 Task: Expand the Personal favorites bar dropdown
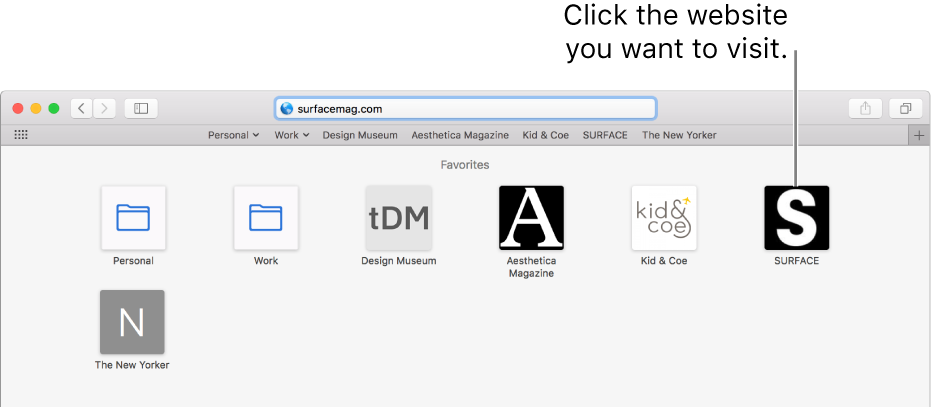coord(234,135)
